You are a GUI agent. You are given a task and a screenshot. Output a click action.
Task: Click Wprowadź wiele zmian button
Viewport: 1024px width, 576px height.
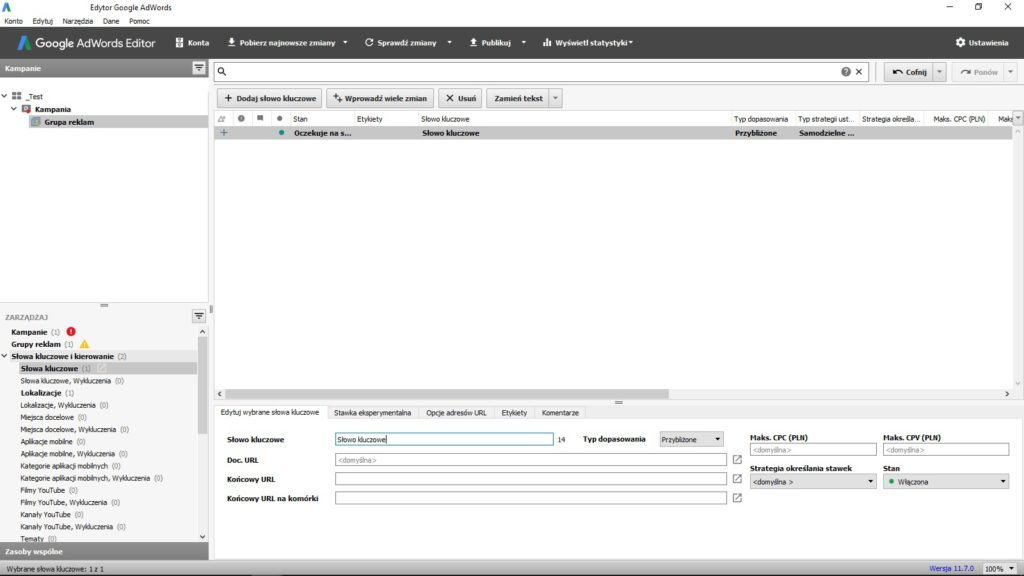(380, 98)
